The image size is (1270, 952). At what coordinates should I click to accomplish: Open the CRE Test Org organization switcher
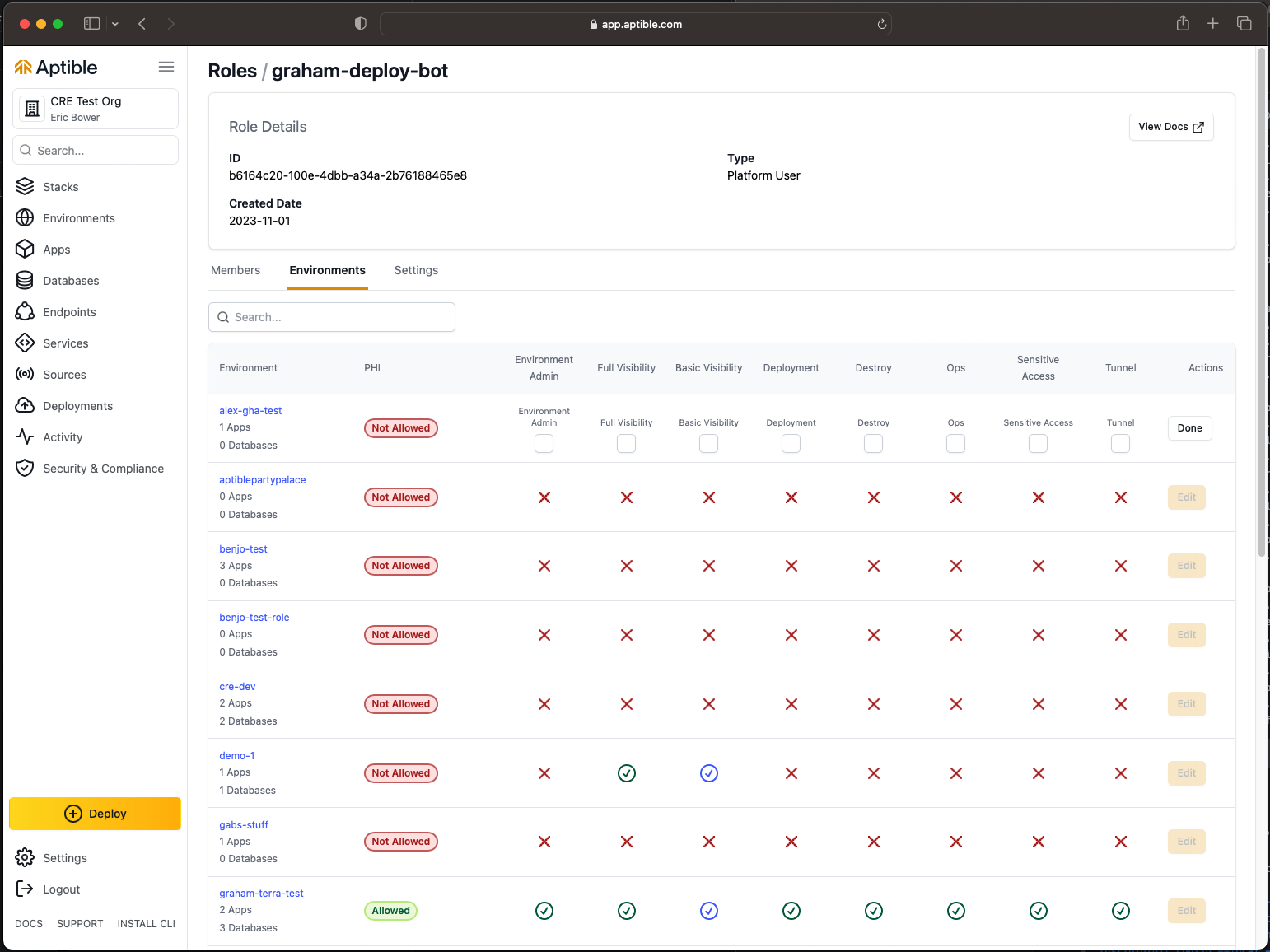pyautogui.click(x=96, y=109)
